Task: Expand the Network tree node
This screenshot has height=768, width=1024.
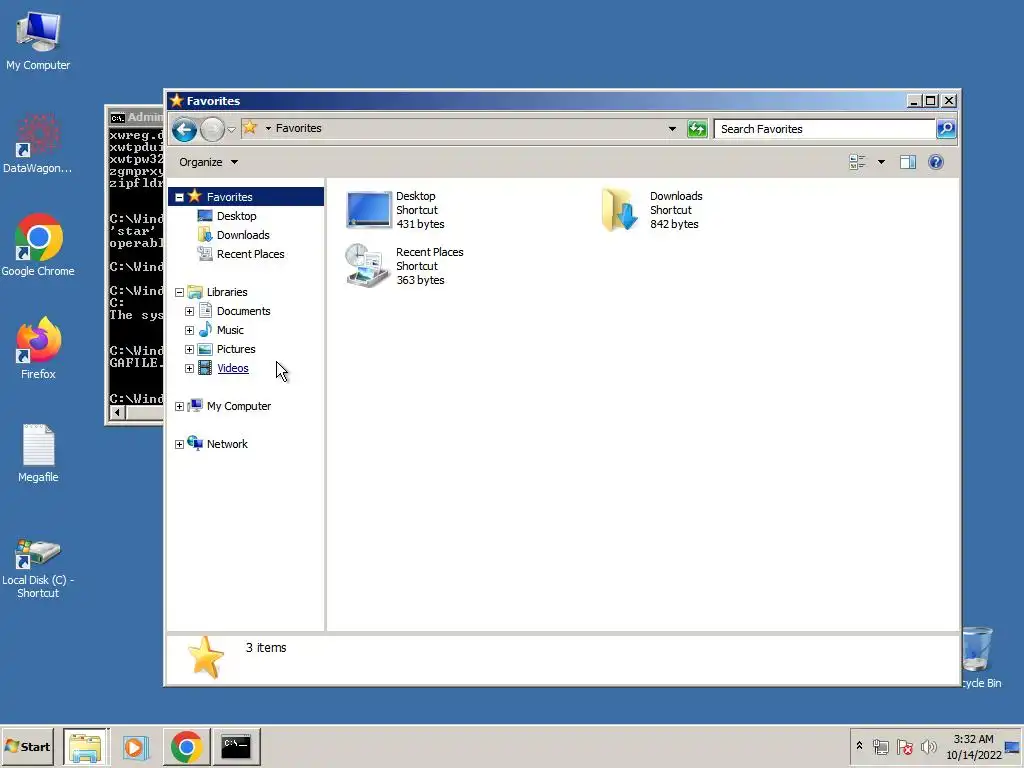Action: 180,444
